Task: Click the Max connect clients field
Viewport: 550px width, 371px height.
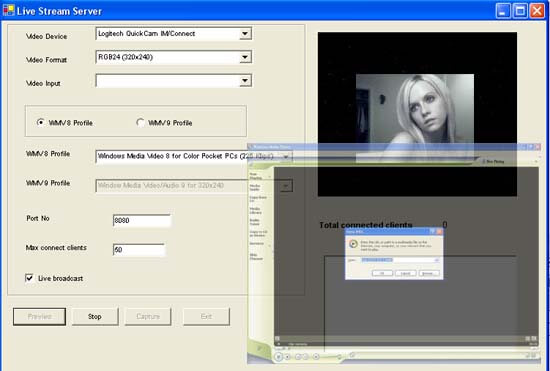Action: click(139, 250)
